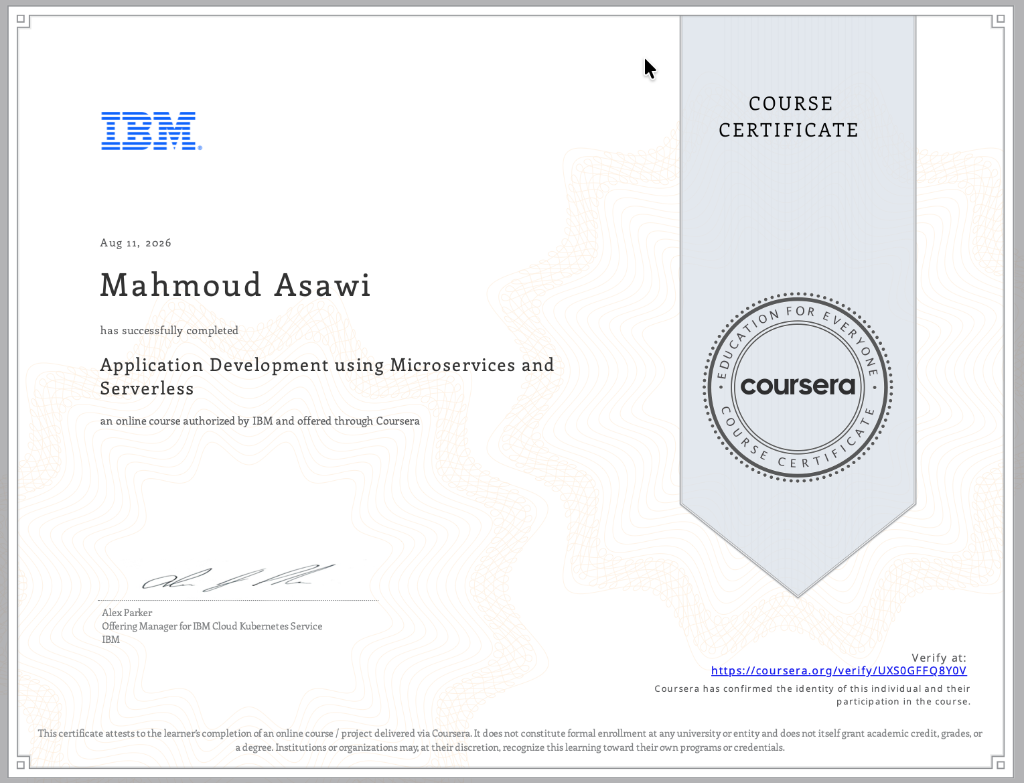This screenshot has height=783, width=1024.
Task: Click 'Coursera has confirmed the identity' text
Action: [812, 695]
